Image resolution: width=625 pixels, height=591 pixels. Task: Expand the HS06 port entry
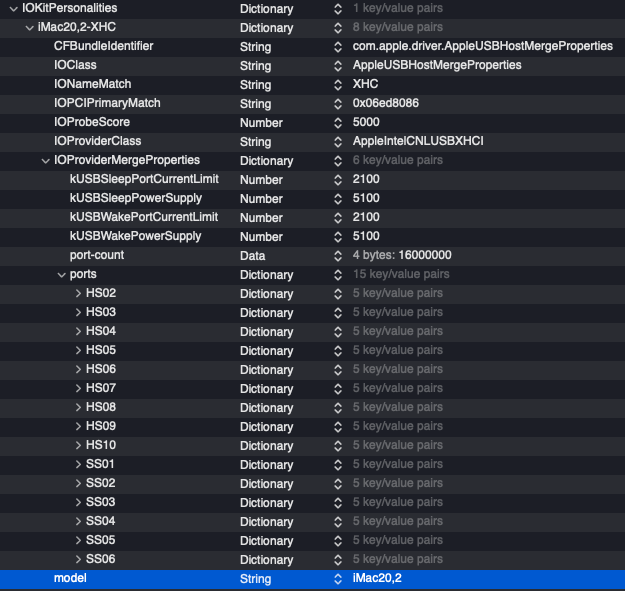78,369
